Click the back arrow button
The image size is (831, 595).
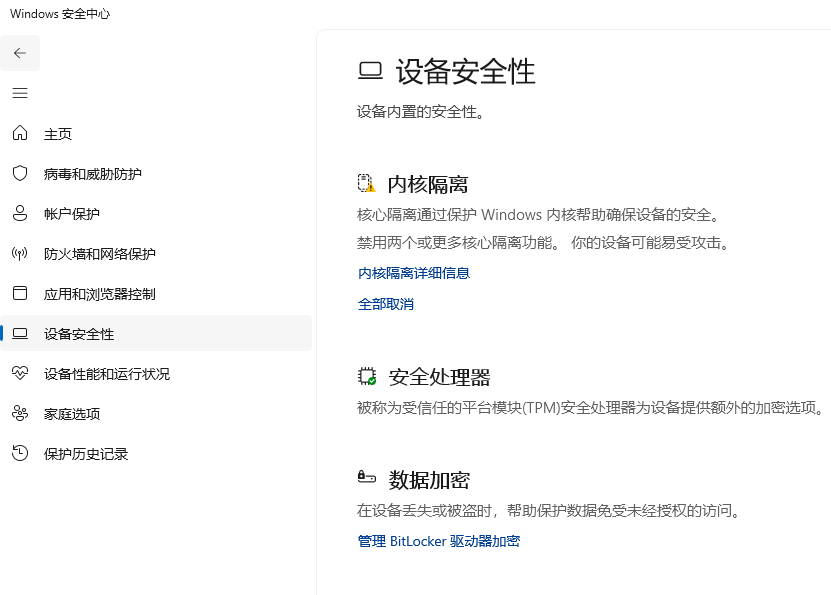(20, 53)
